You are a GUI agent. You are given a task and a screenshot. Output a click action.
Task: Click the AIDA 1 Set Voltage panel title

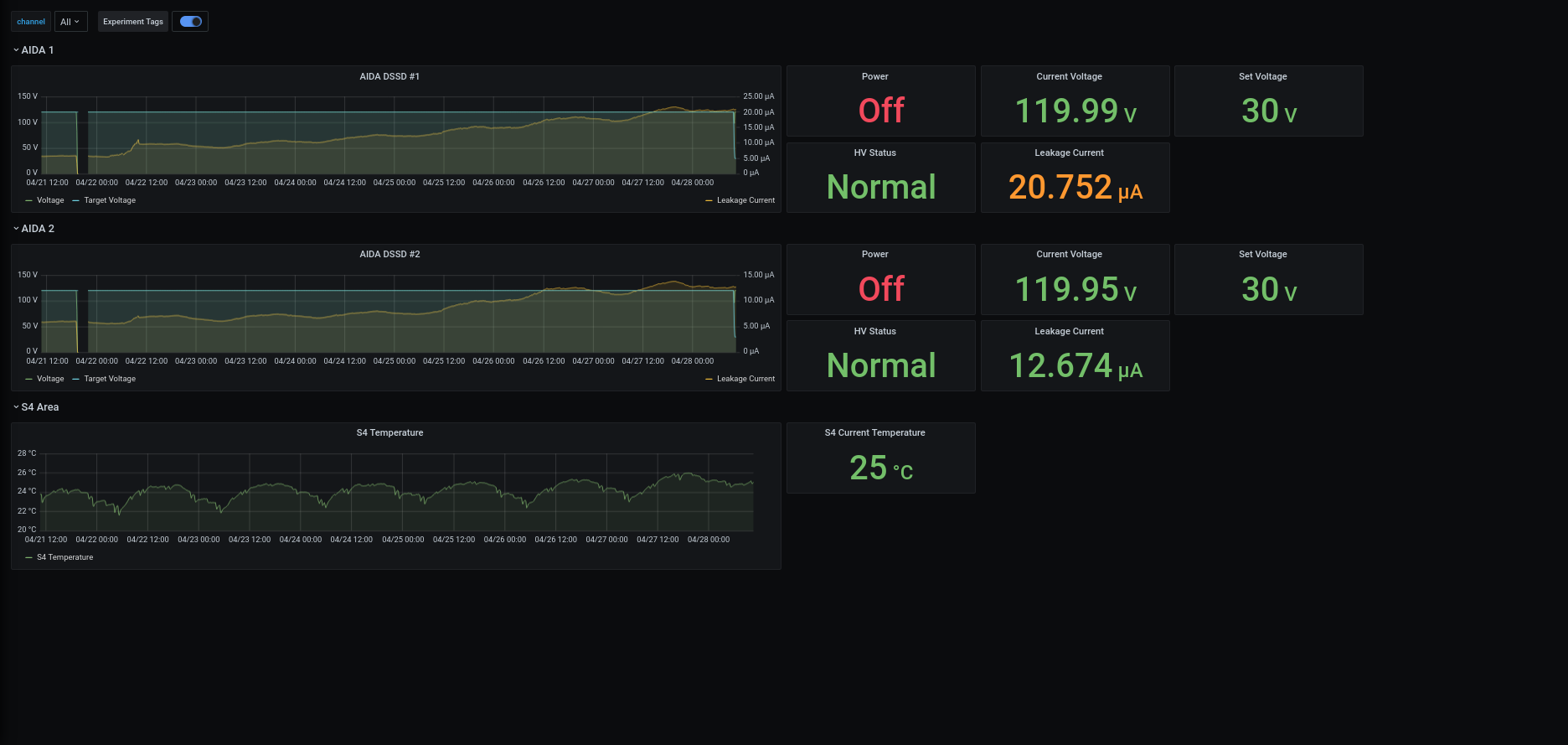tap(1263, 76)
